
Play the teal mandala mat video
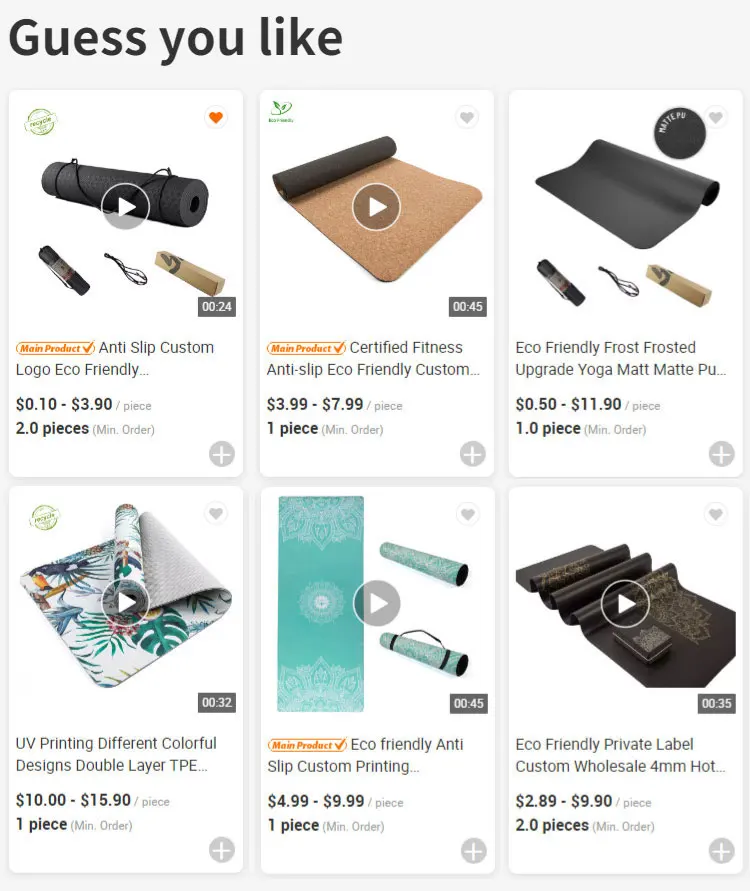[377, 603]
